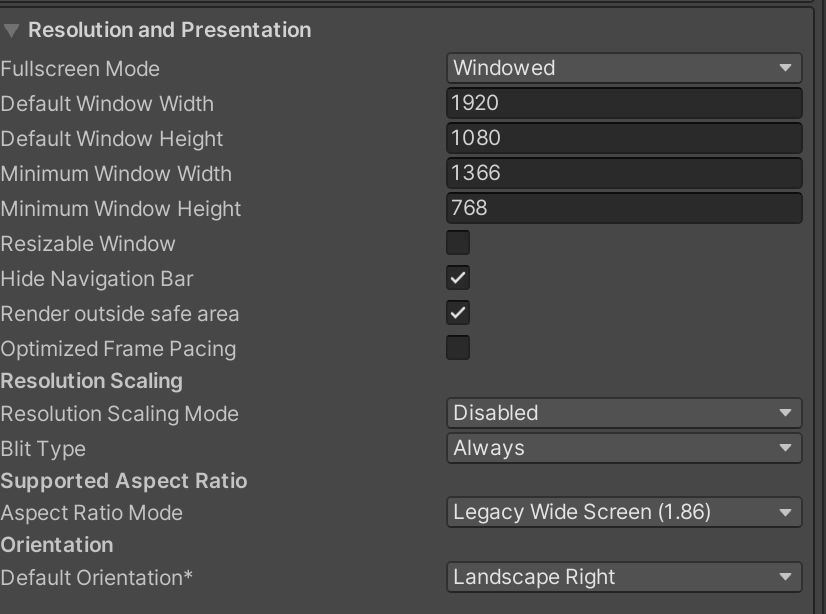Focus the Minimum Window Width field

click(x=623, y=173)
